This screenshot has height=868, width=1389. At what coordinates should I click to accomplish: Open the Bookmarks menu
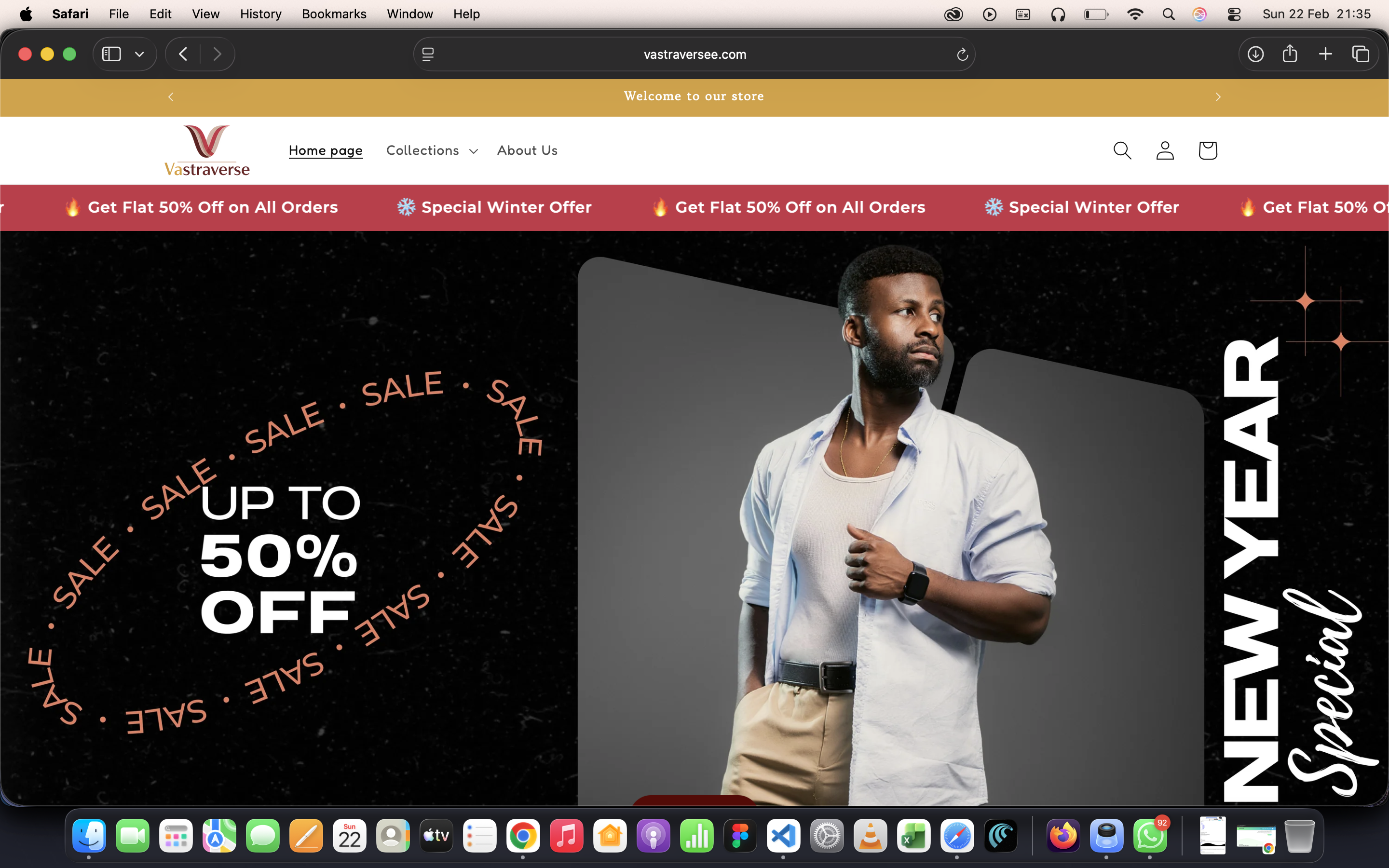334,14
